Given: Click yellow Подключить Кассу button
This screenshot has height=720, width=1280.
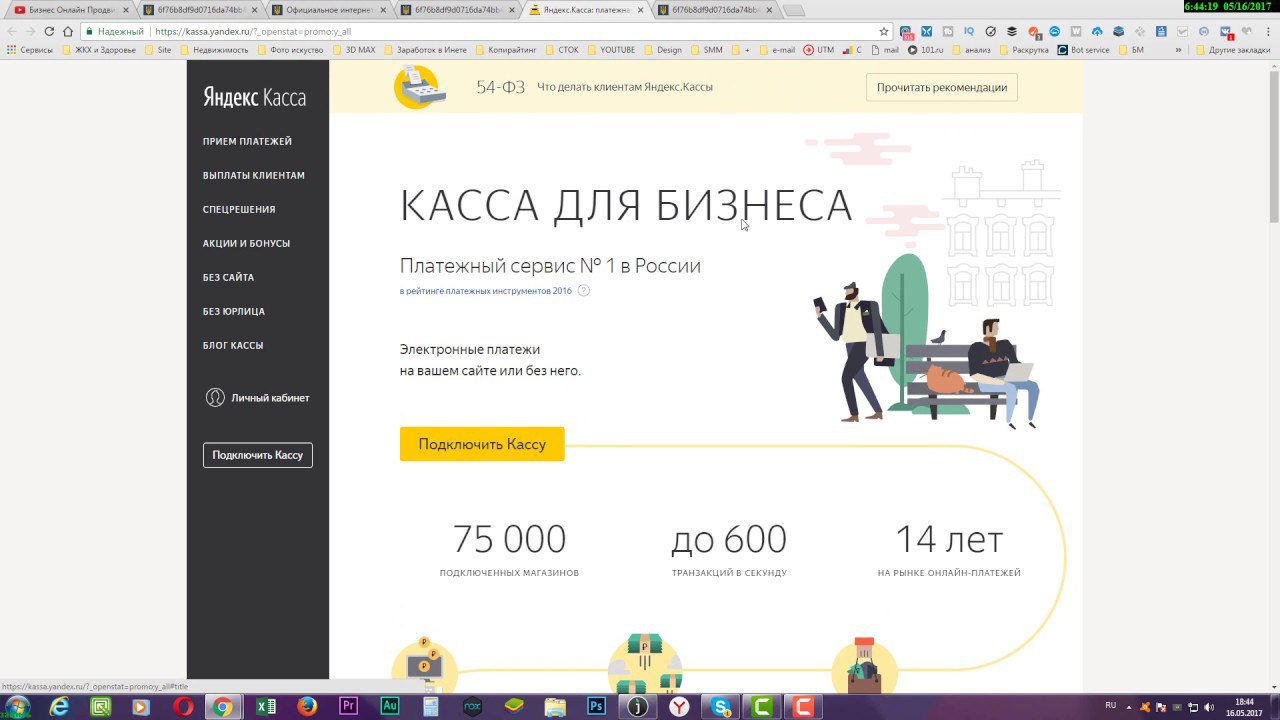Looking at the screenshot, I should (482, 444).
